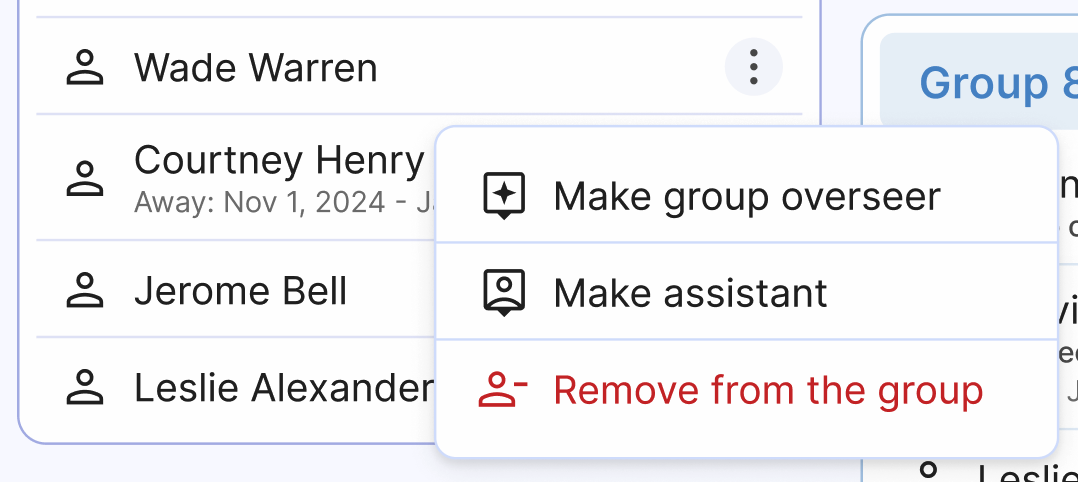Viewport: 1078px width, 482px height.
Task: Click the red remove-person icon
Action: pos(503,390)
